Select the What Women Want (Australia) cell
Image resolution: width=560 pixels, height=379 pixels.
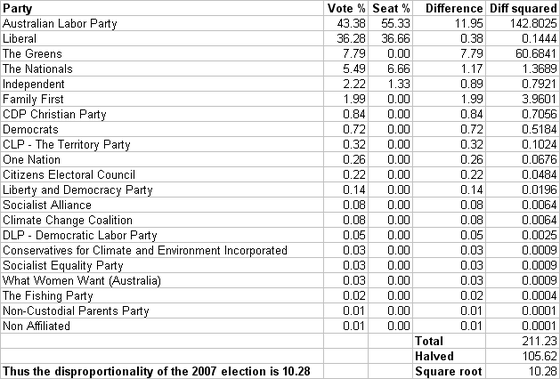click(x=162, y=280)
